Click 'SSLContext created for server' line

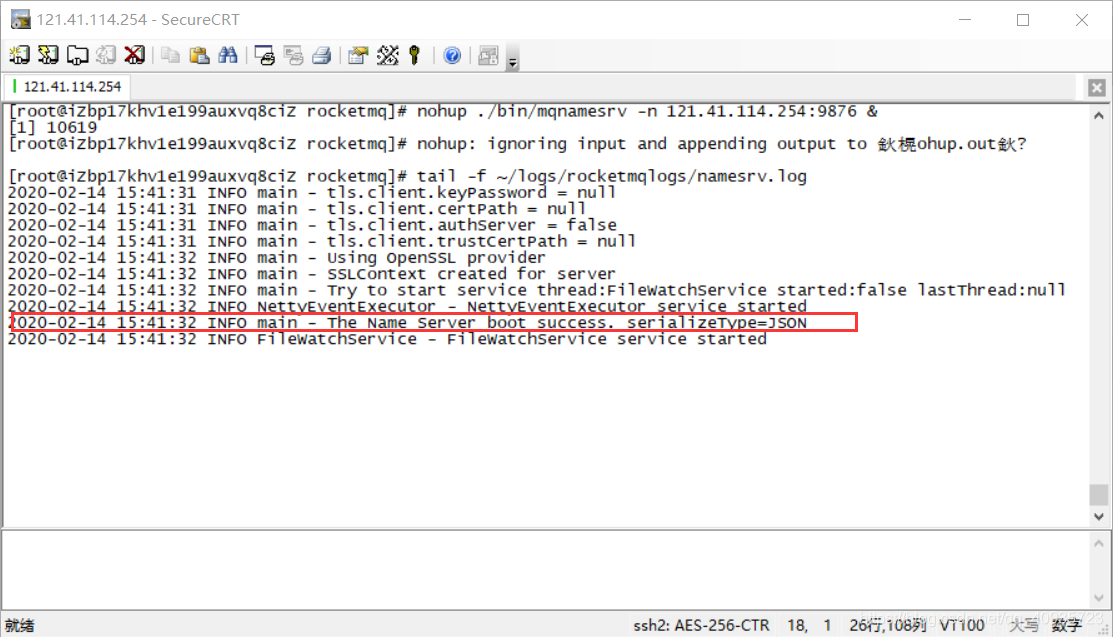(x=312, y=274)
